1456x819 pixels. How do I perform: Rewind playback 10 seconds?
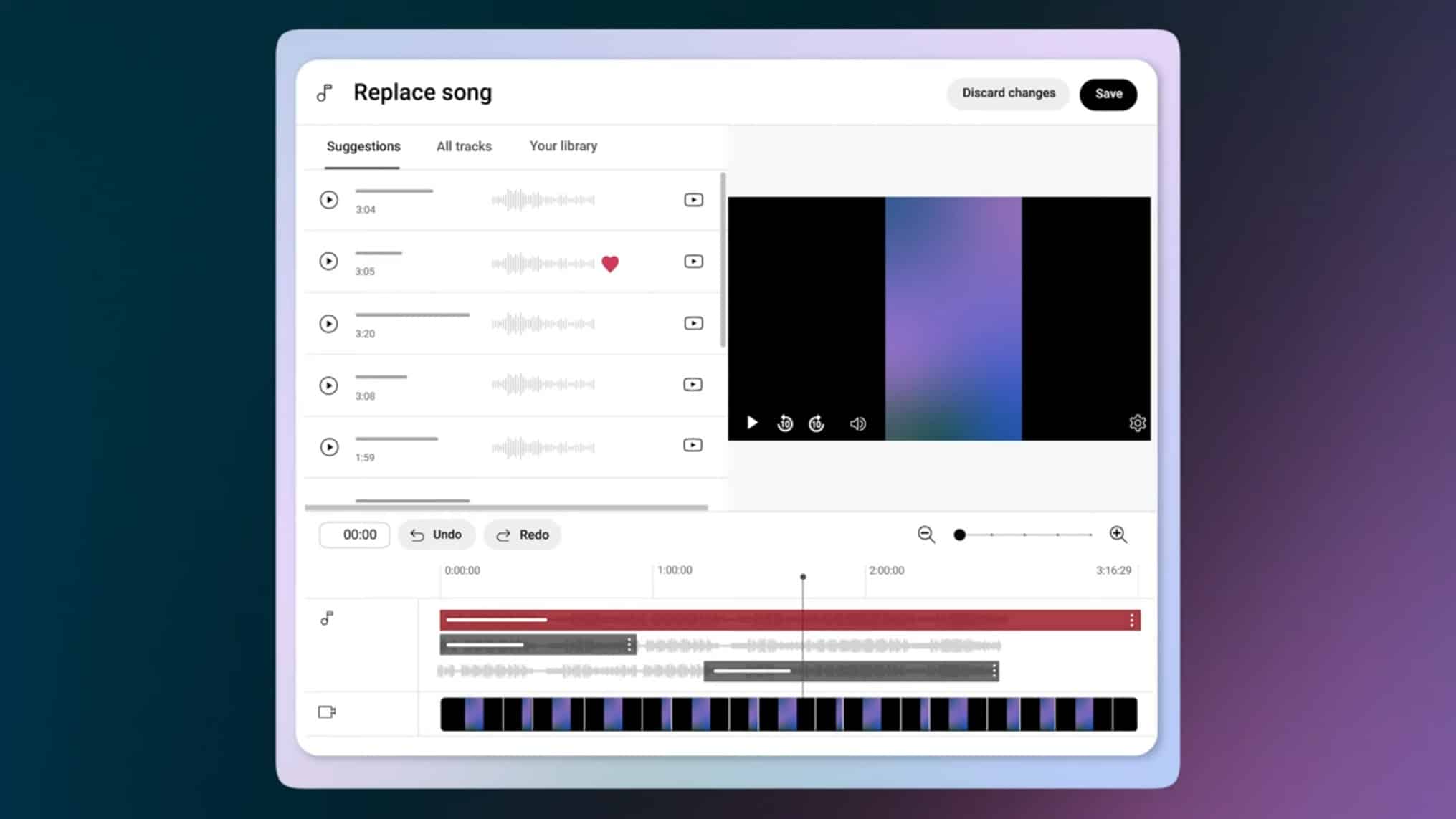tap(785, 423)
